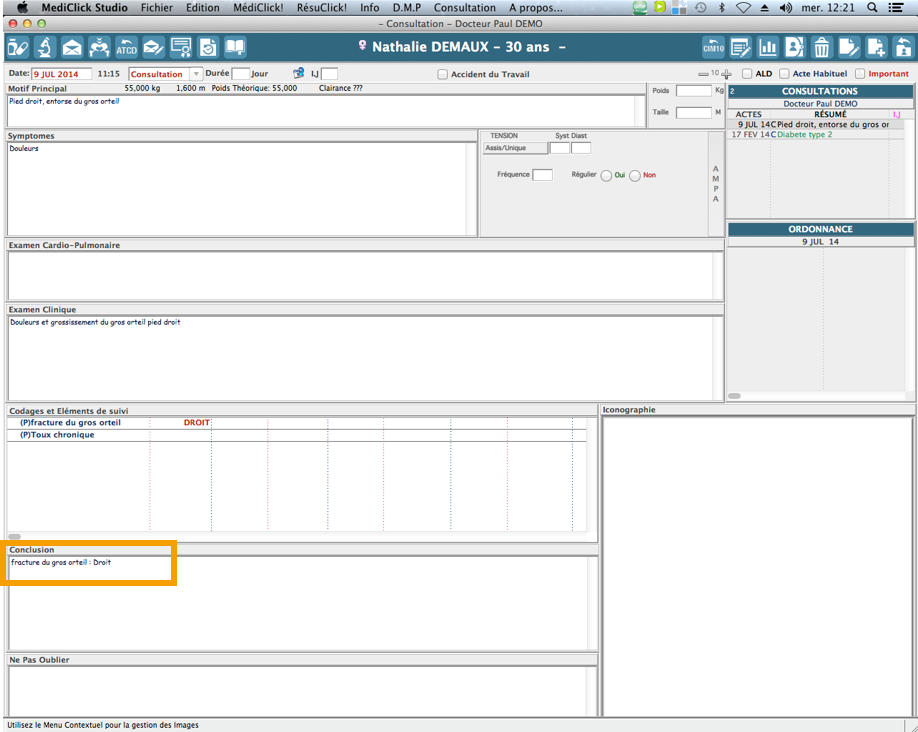Expand the Consultation type dropdown
918x732 pixels.
tap(196, 74)
